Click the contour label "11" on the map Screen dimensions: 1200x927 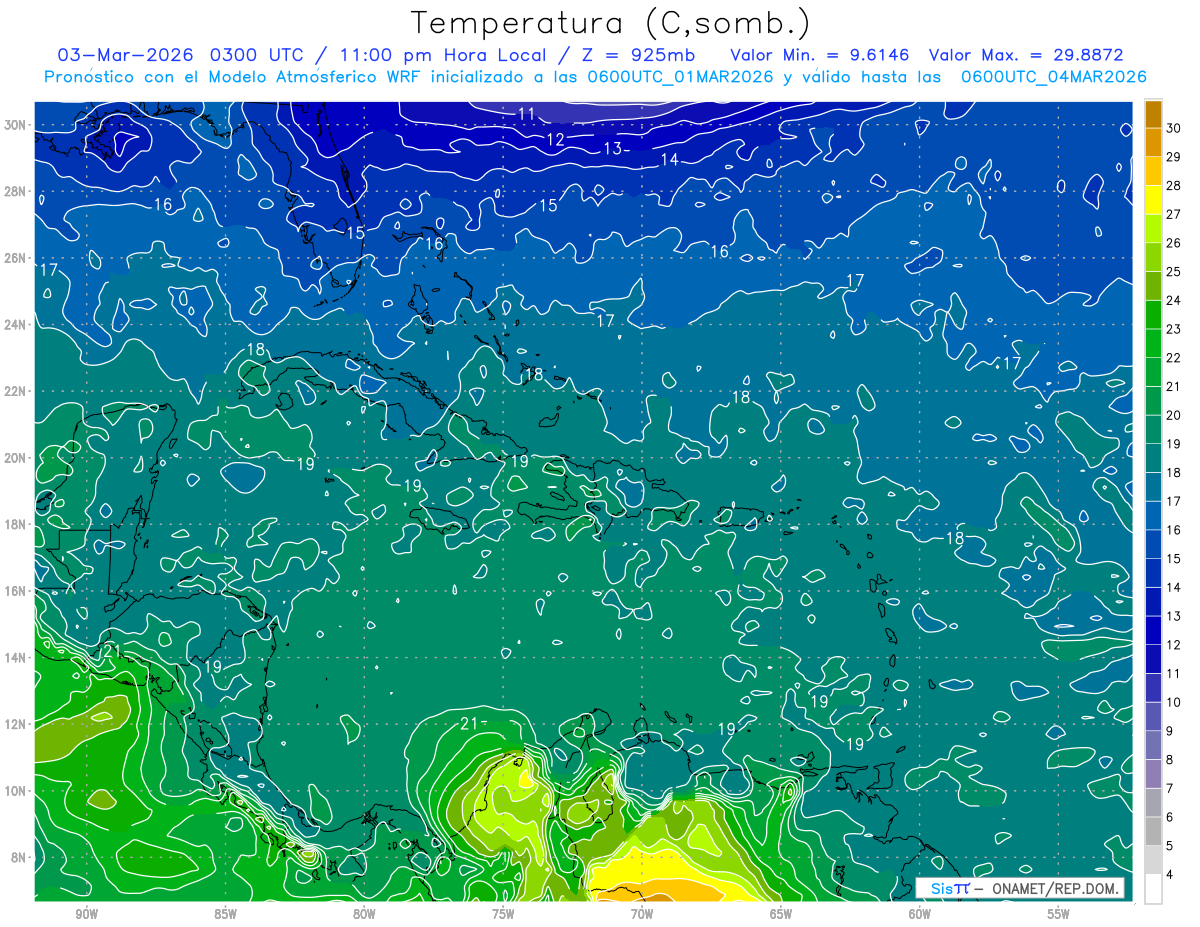click(x=527, y=114)
